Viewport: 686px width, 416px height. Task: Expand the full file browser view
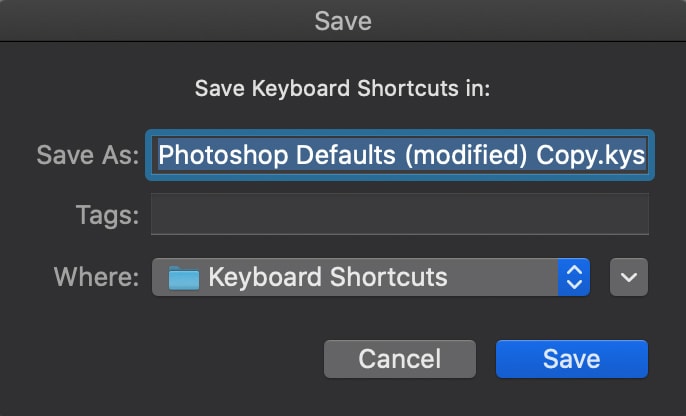pyautogui.click(x=629, y=277)
